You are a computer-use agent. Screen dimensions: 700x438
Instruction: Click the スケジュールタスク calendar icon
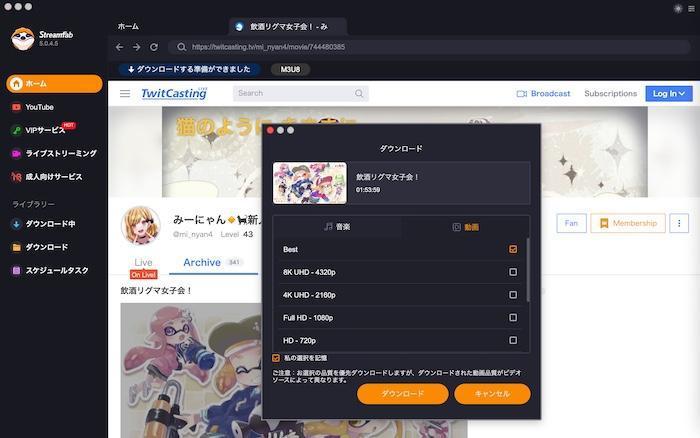pos(17,270)
